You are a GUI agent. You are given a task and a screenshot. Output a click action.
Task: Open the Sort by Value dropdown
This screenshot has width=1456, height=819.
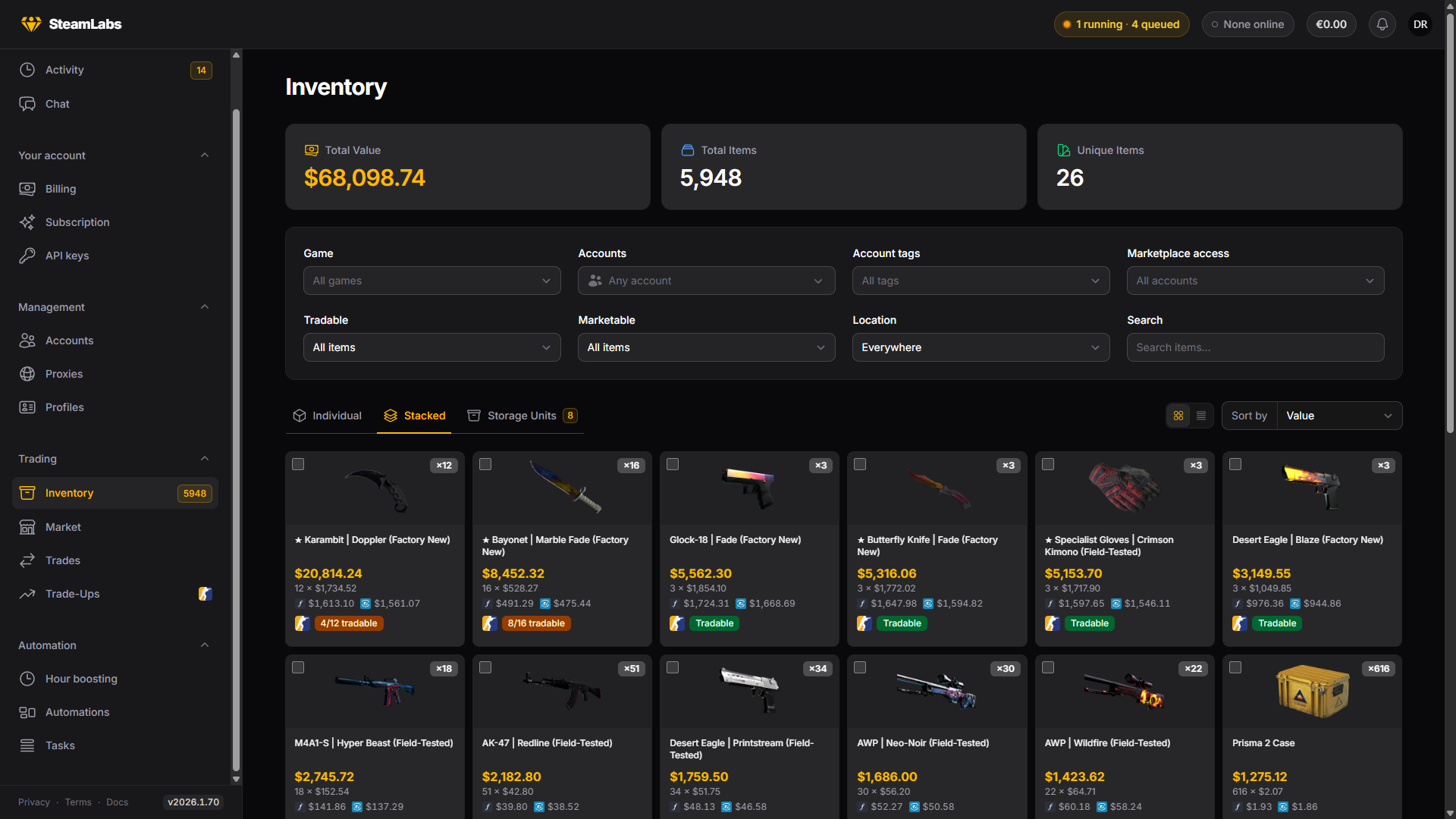click(x=1339, y=416)
